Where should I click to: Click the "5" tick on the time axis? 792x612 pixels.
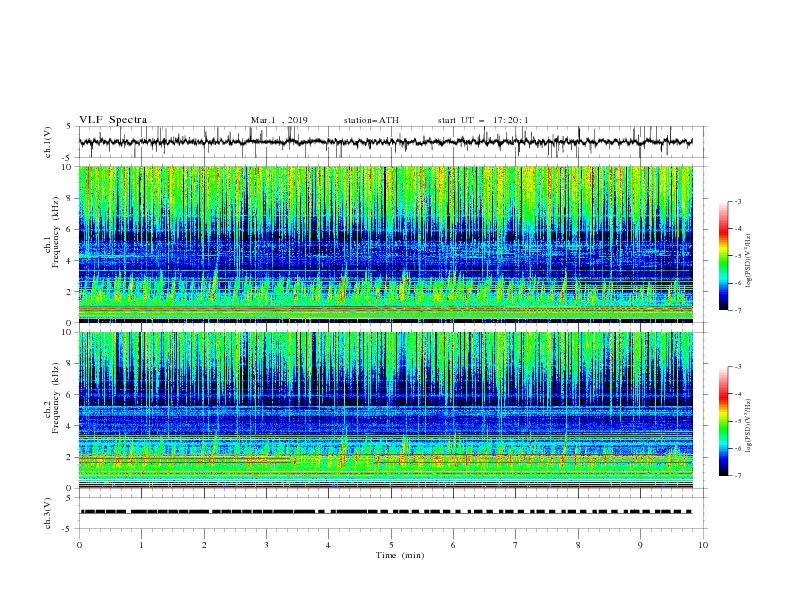(391, 545)
